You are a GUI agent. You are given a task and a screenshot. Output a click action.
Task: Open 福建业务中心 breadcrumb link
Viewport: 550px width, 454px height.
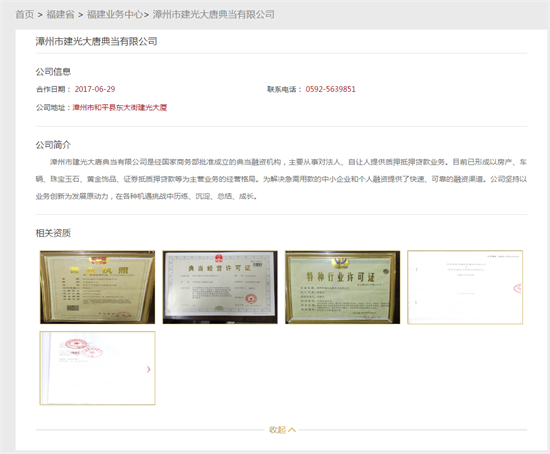[115, 14]
